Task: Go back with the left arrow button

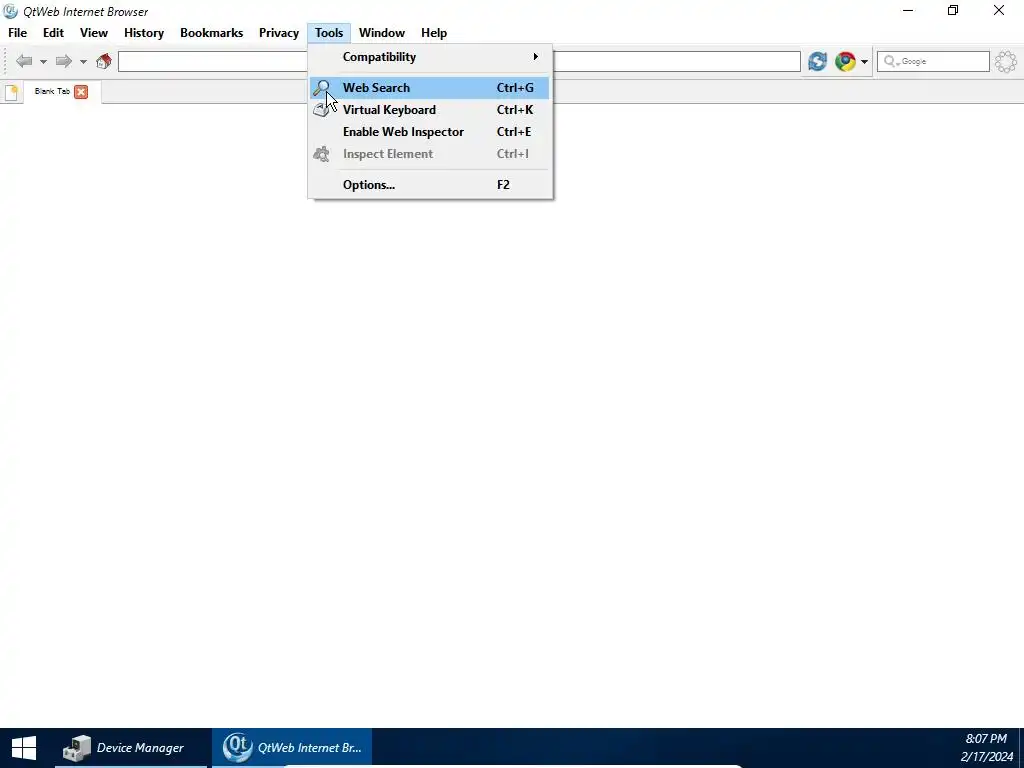Action: coord(24,61)
